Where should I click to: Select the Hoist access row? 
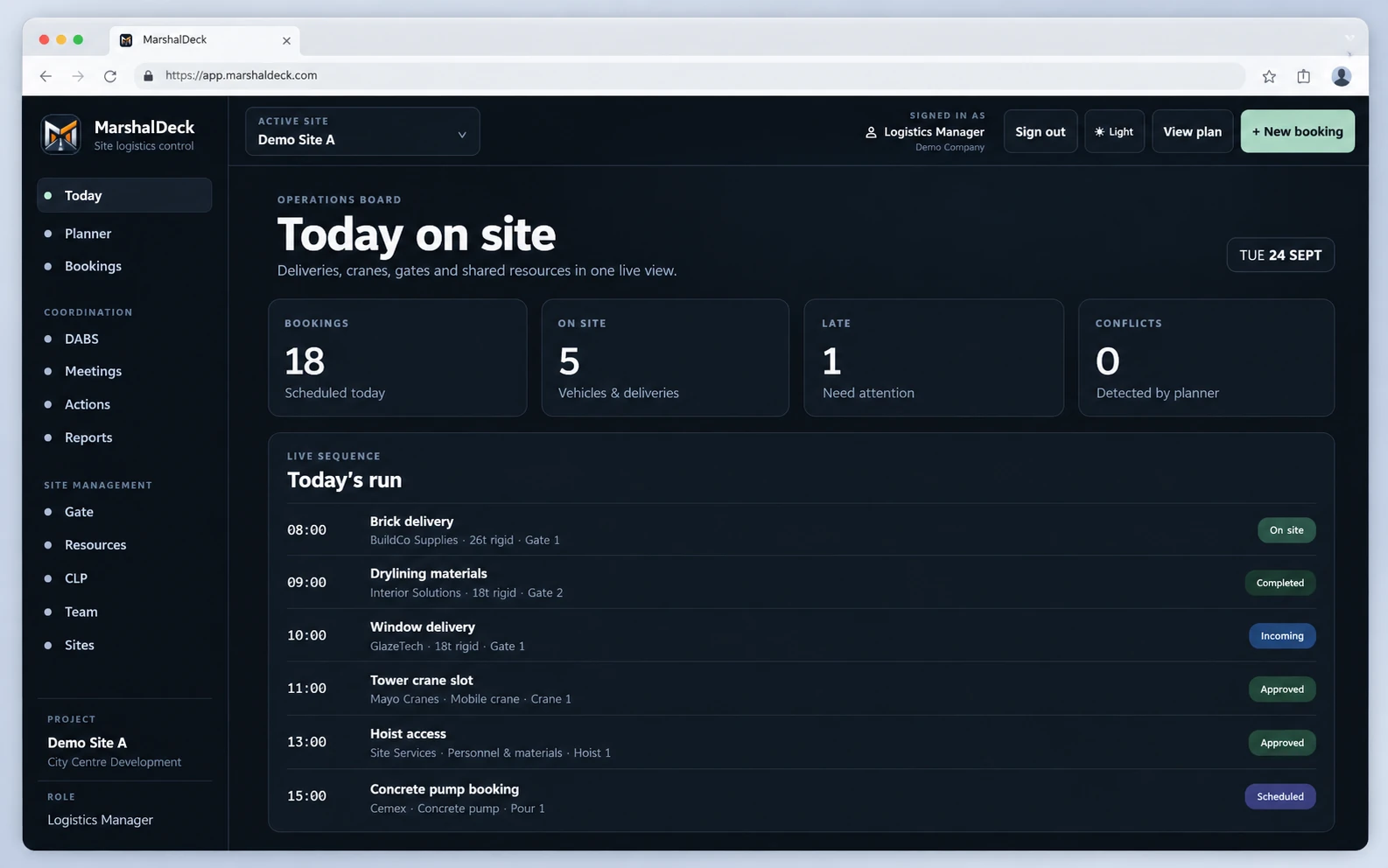click(x=801, y=743)
